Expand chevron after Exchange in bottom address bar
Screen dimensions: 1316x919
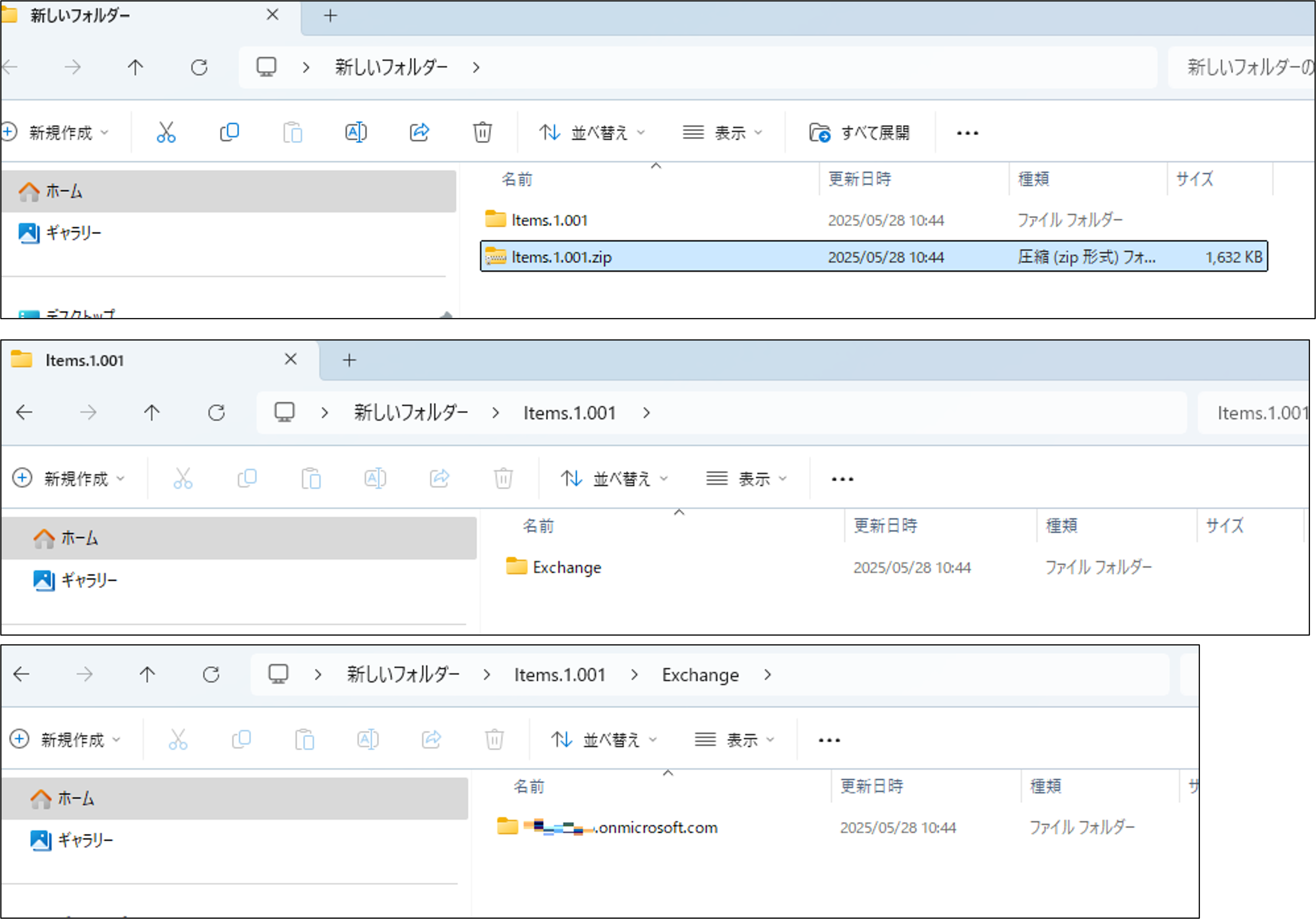point(768,675)
